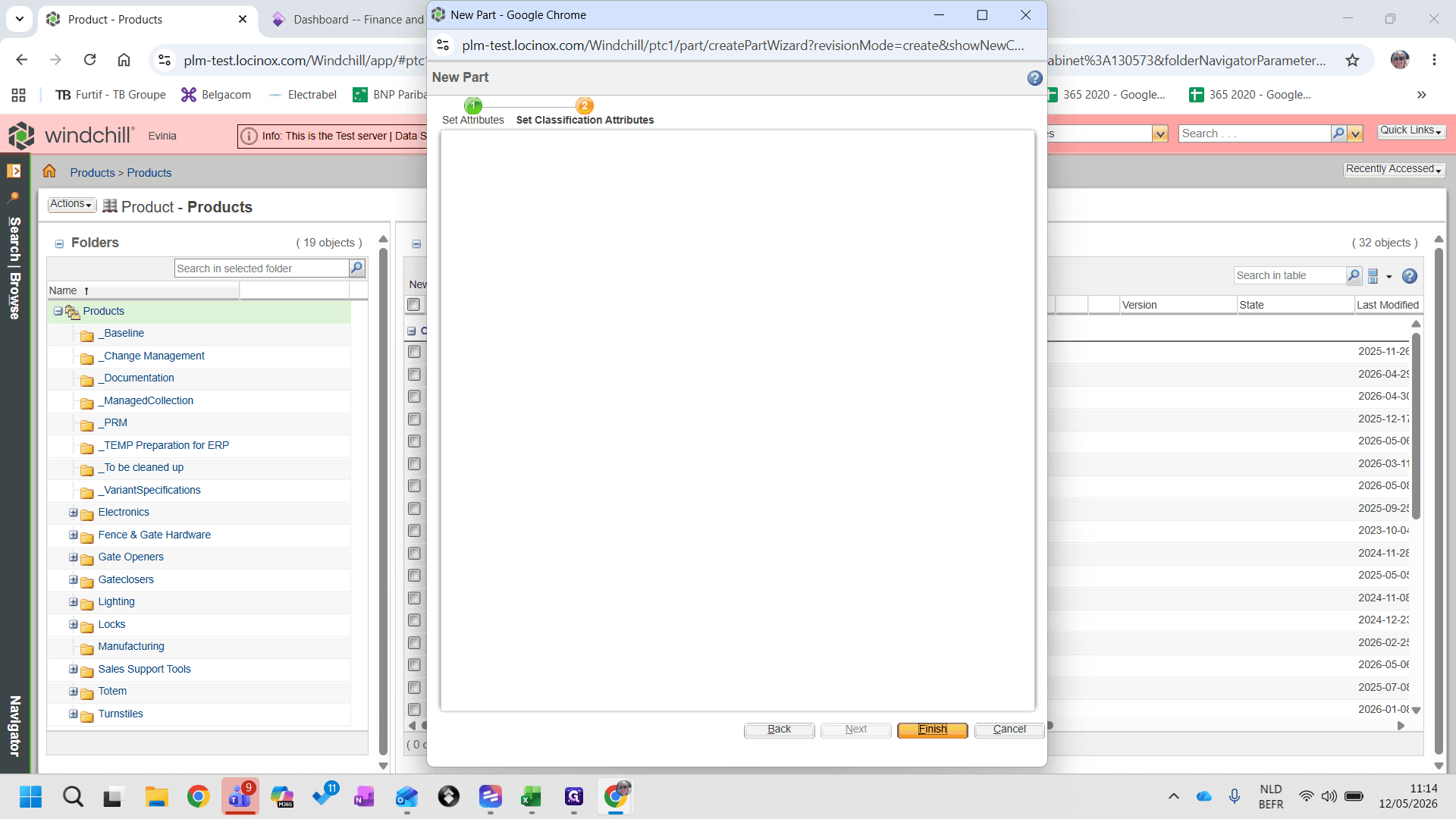
Task: Click the Back button in wizard
Action: coord(779,730)
